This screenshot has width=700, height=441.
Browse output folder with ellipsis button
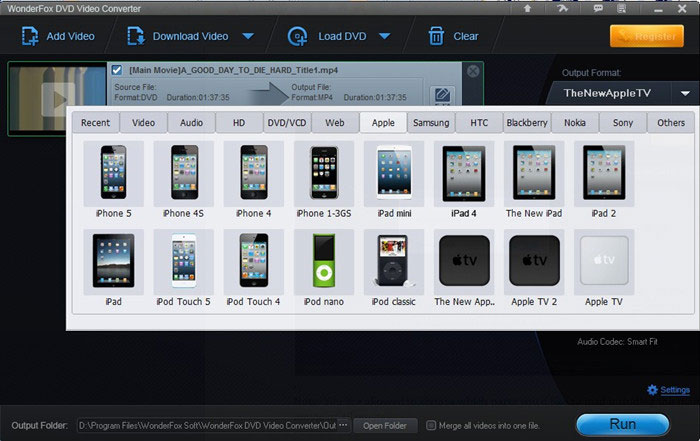coord(343,425)
